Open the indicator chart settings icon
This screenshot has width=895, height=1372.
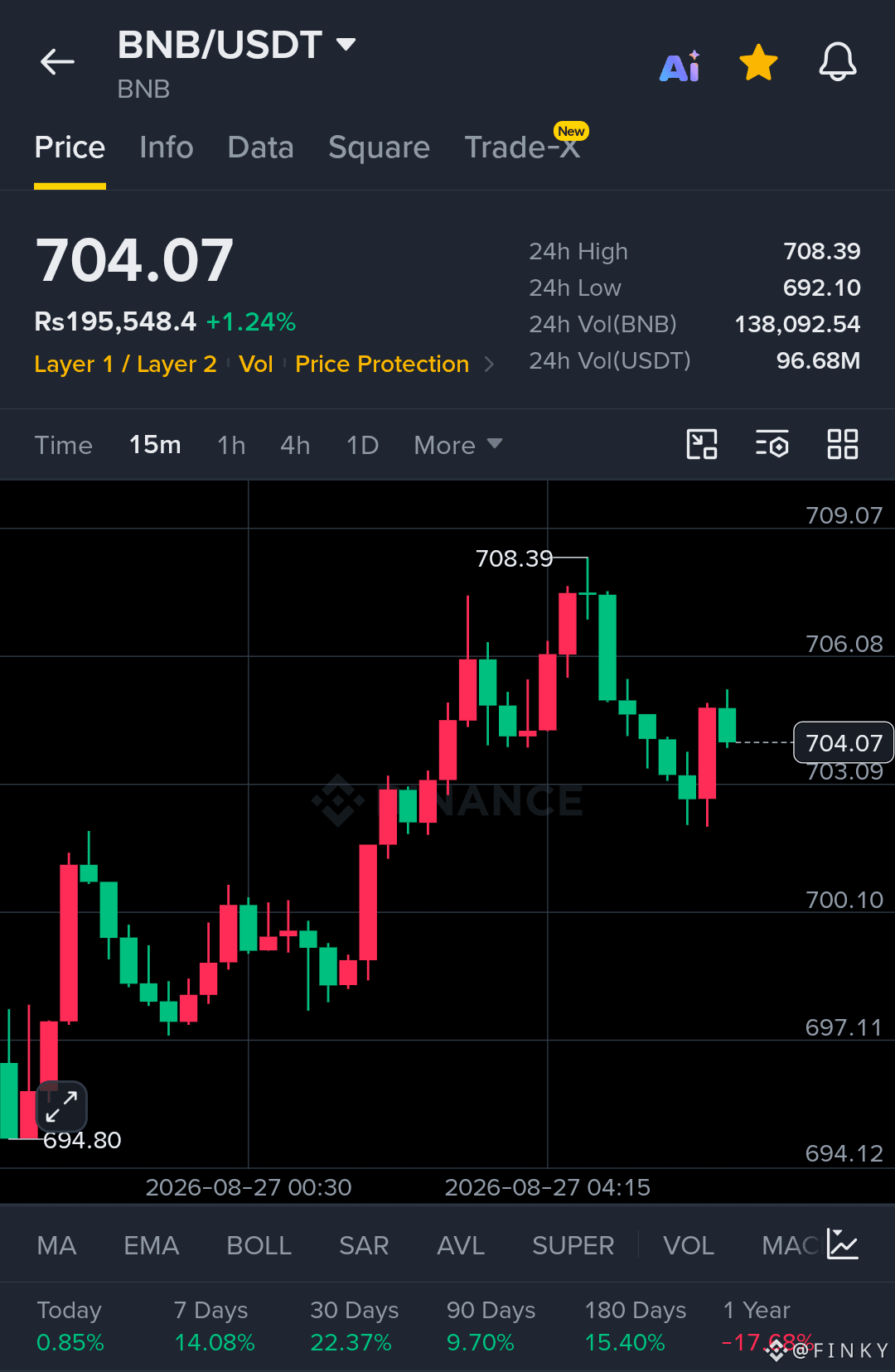[x=843, y=1244]
